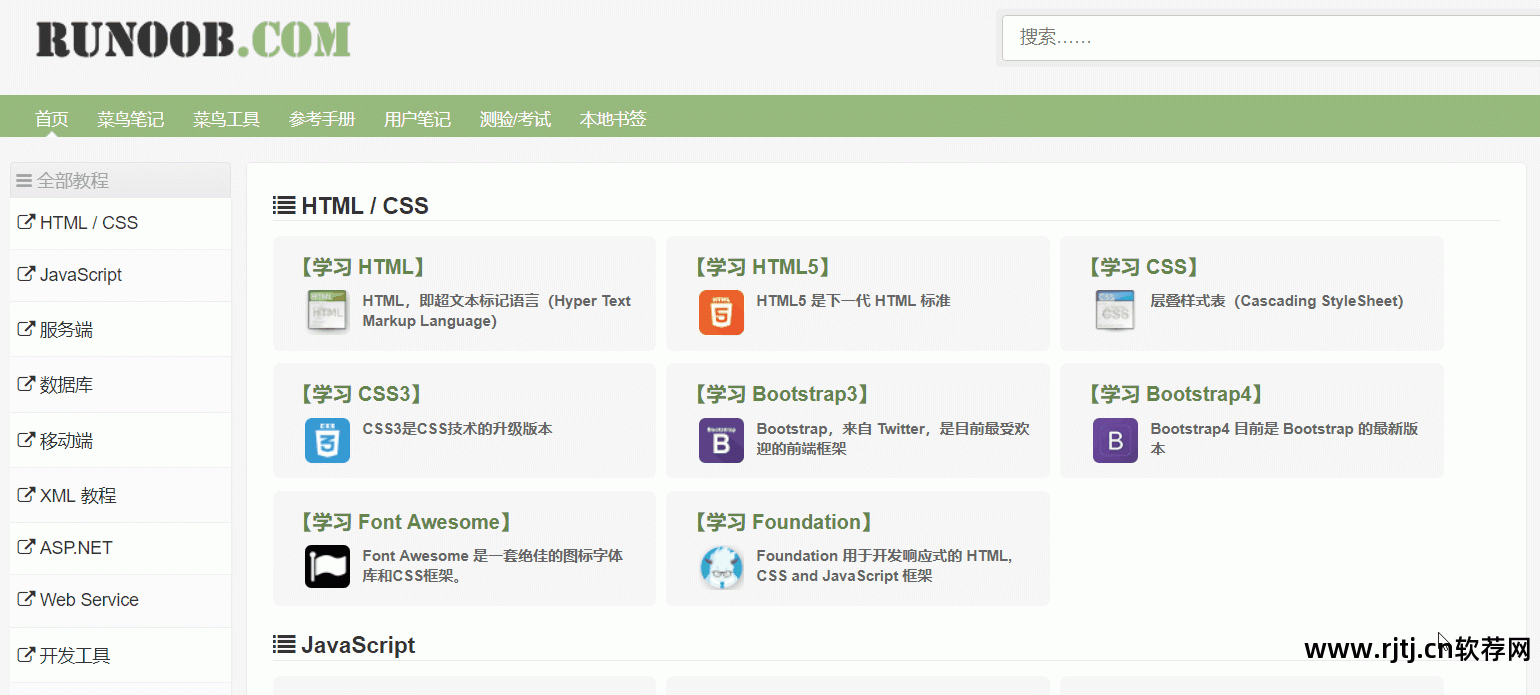
Task: Open 参考手册 in the navigation bar
Action: tap(322, 120)
